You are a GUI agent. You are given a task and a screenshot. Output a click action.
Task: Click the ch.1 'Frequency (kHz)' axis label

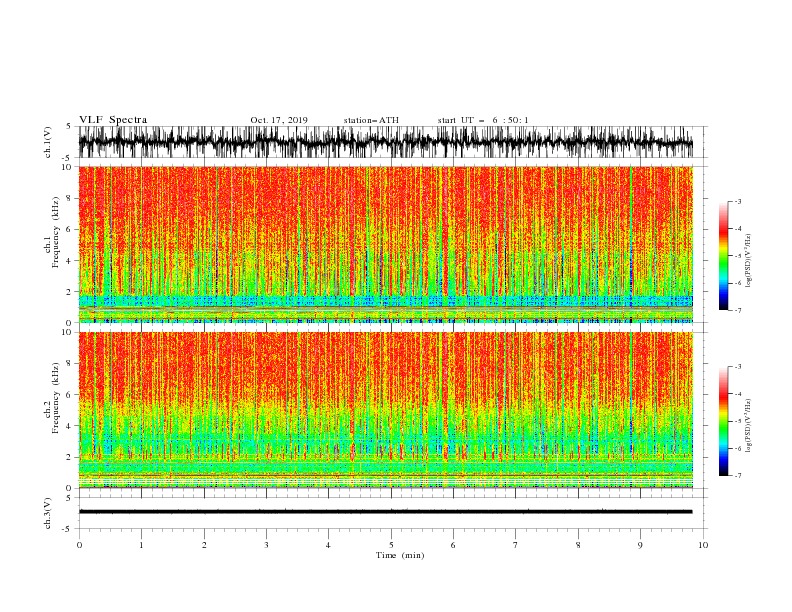pyautogui.click(x=56, y=232)
